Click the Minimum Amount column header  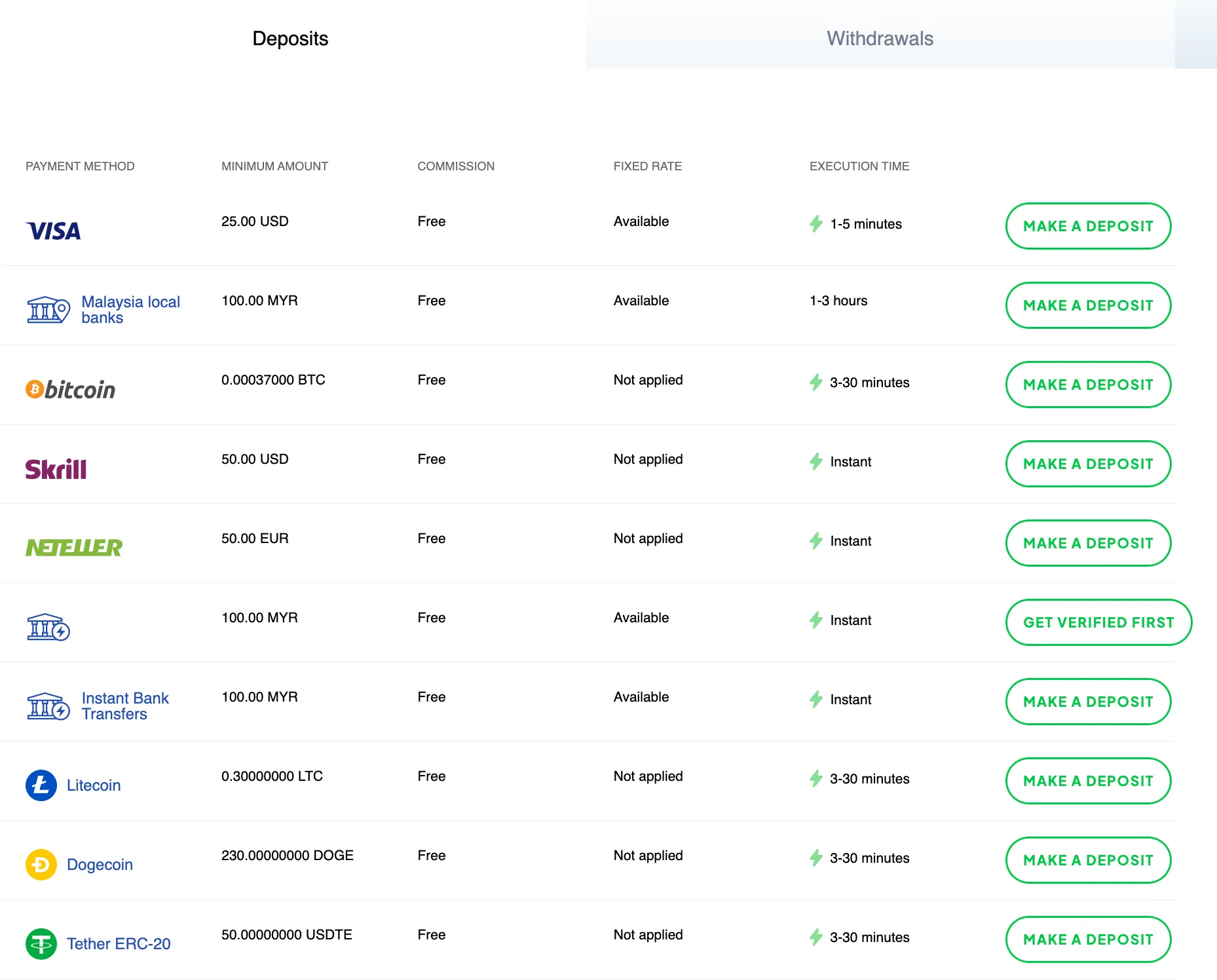(274, 166)
